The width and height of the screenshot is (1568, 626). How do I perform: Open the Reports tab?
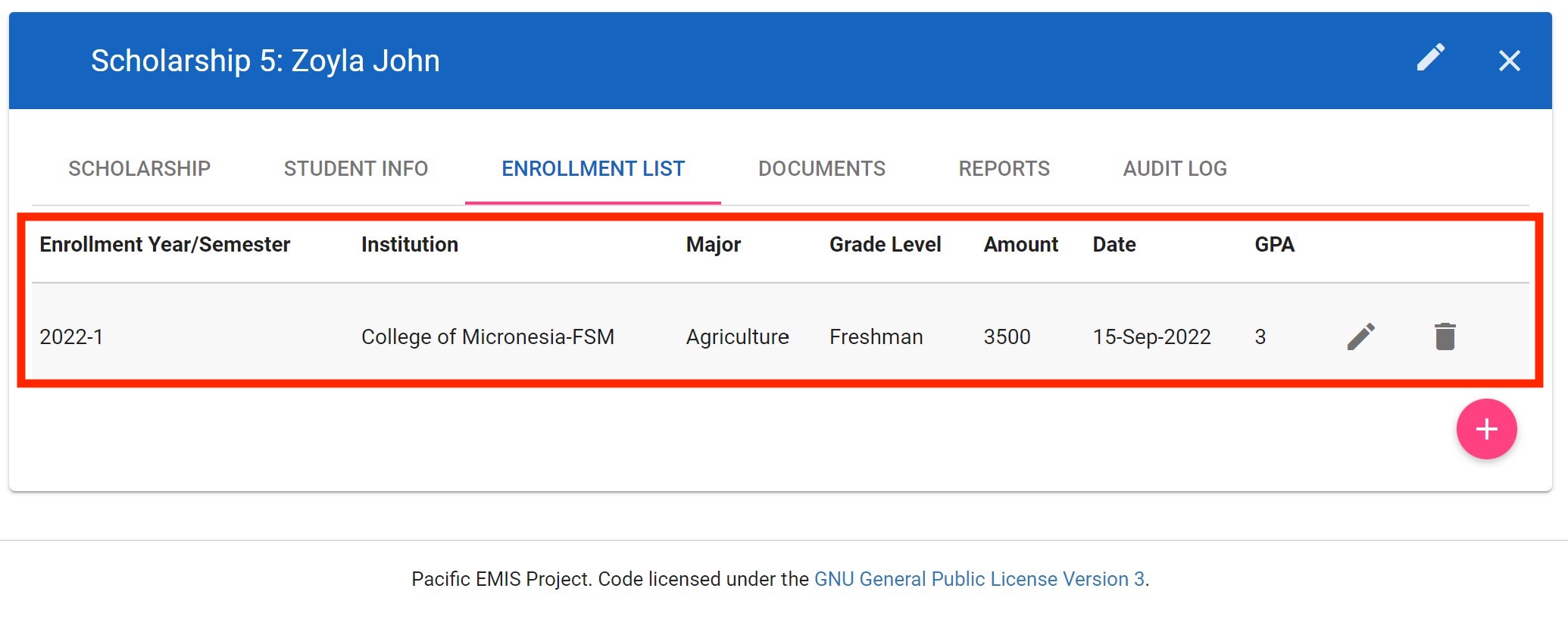[1004, 168]
